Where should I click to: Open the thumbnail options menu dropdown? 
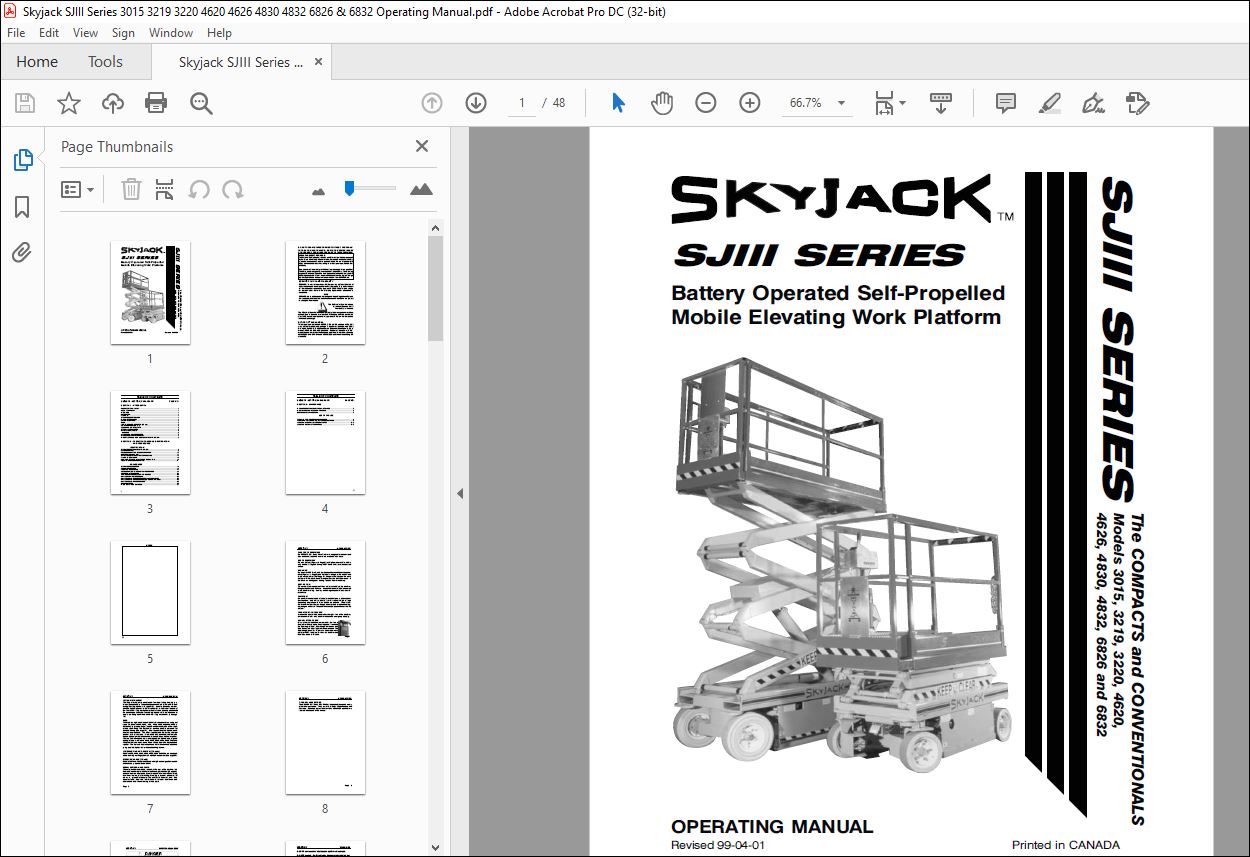(x=77, y=189)
